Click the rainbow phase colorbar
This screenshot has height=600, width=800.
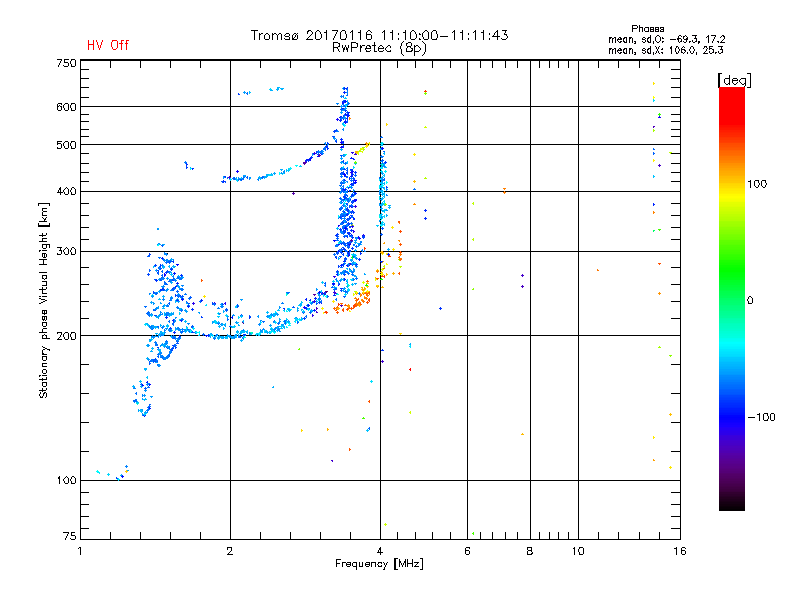tap(732, 298)
